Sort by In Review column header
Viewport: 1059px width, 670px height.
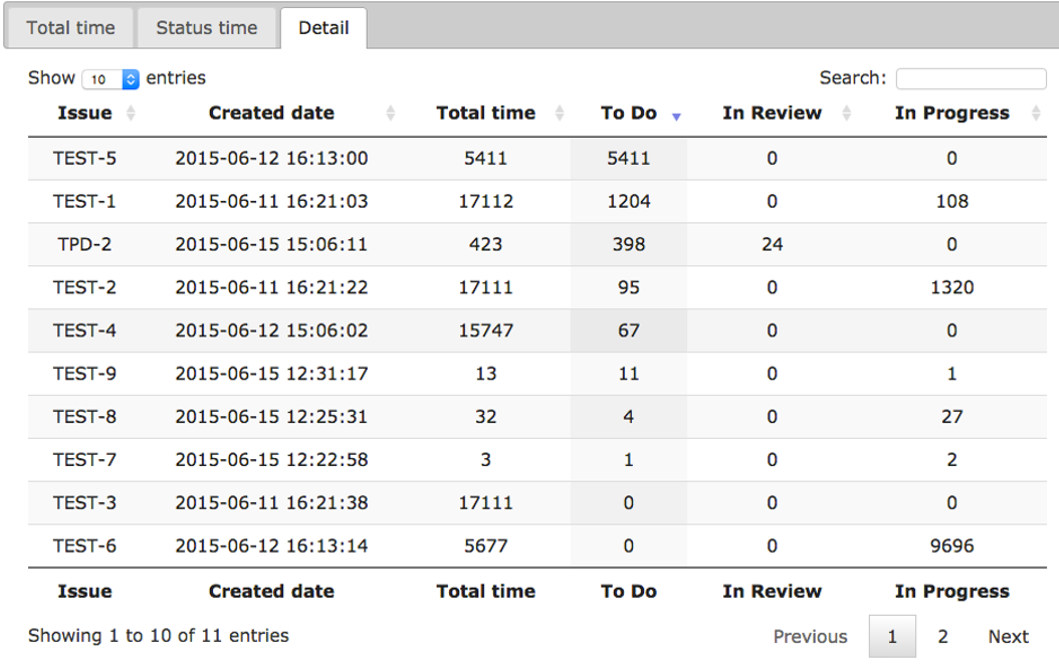[x=772, y=113]
